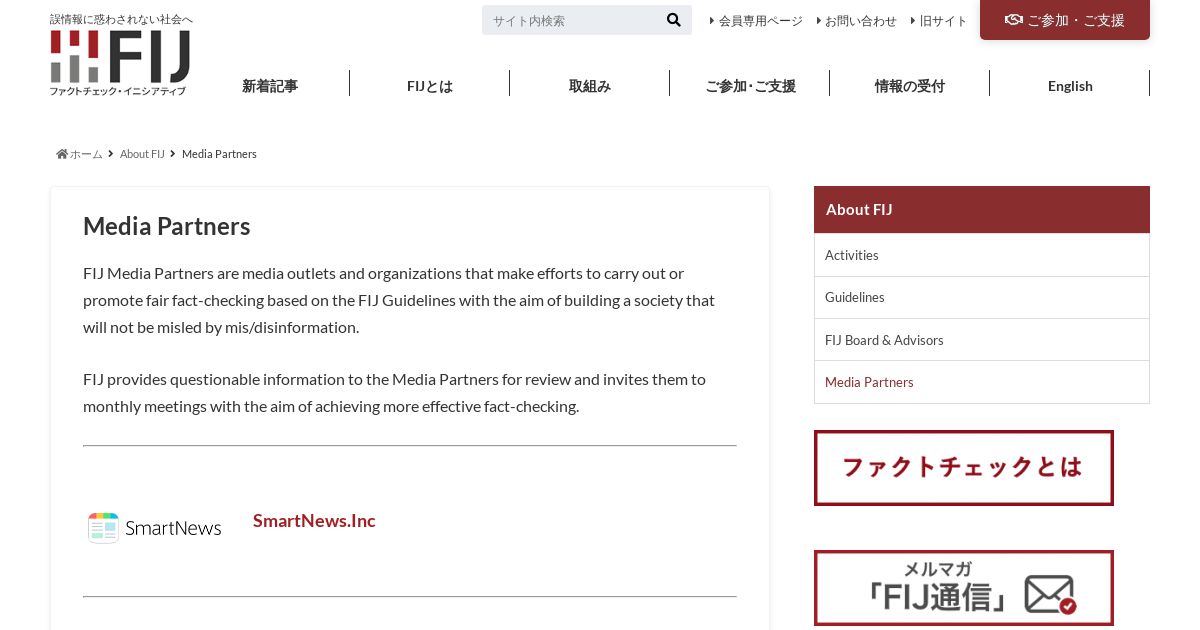This screenshot has height=630, width=1200.
Task: Click the SmartNews logo image
Action: point(154,528)
